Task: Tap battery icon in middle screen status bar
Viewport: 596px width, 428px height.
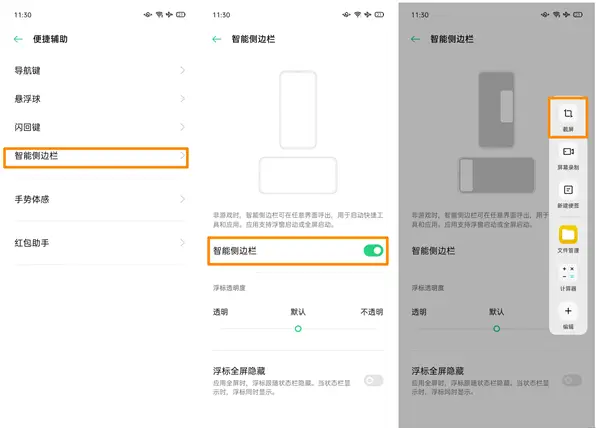Action: (x=379, y=15)
